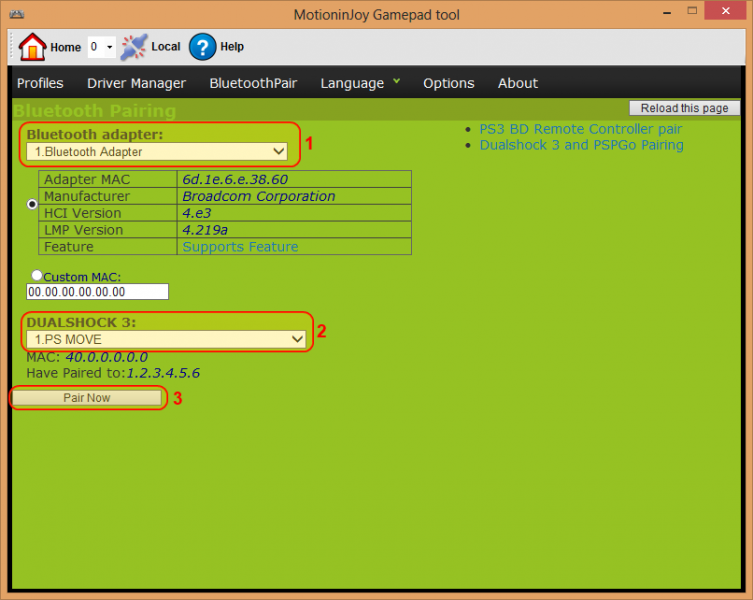753x600 pixels.
Task: Open the DUALSHOCK 3 dropdown showing PS MOVE
Action: (166, 339)
